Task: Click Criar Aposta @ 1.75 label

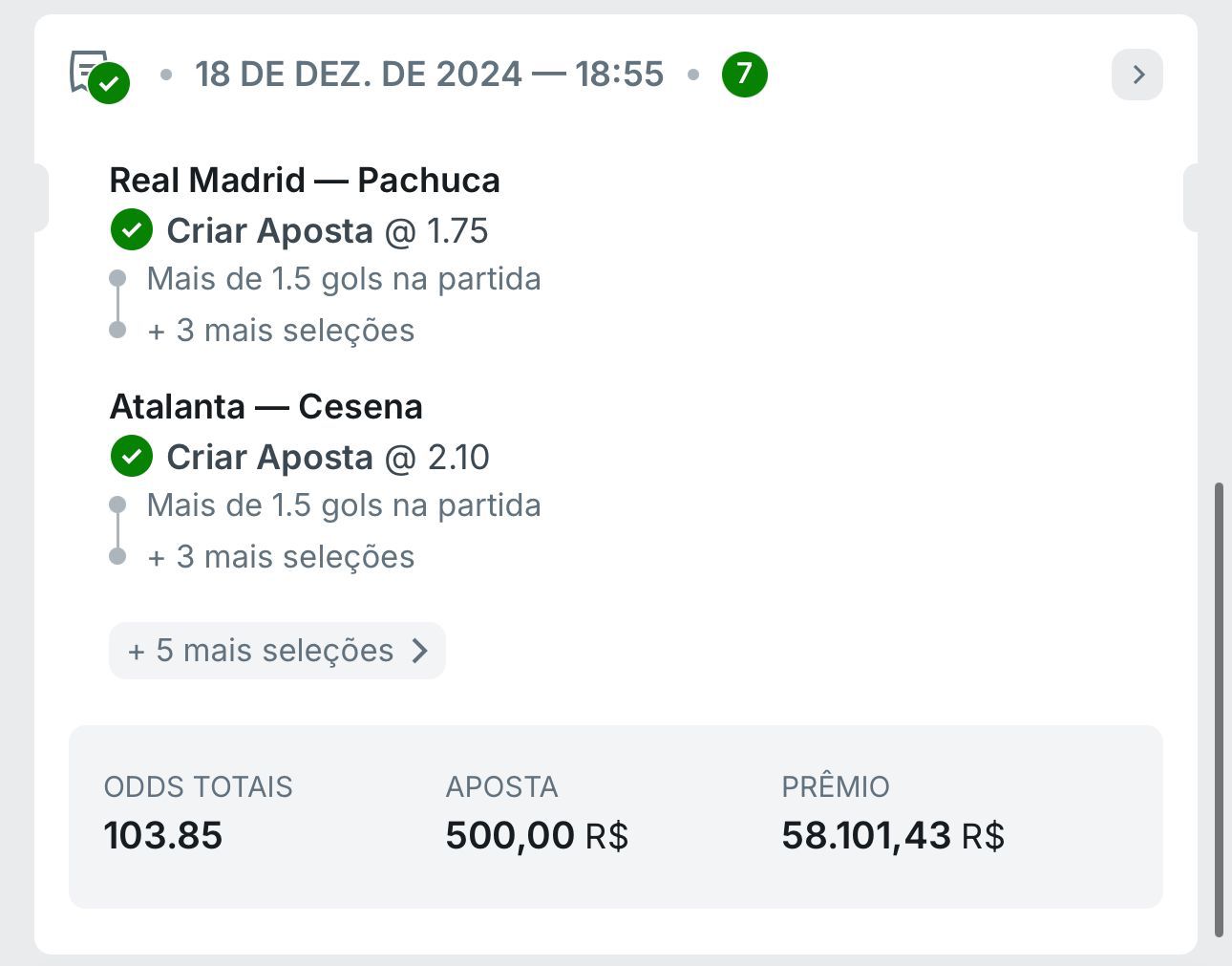Action: tap(328, 230)
